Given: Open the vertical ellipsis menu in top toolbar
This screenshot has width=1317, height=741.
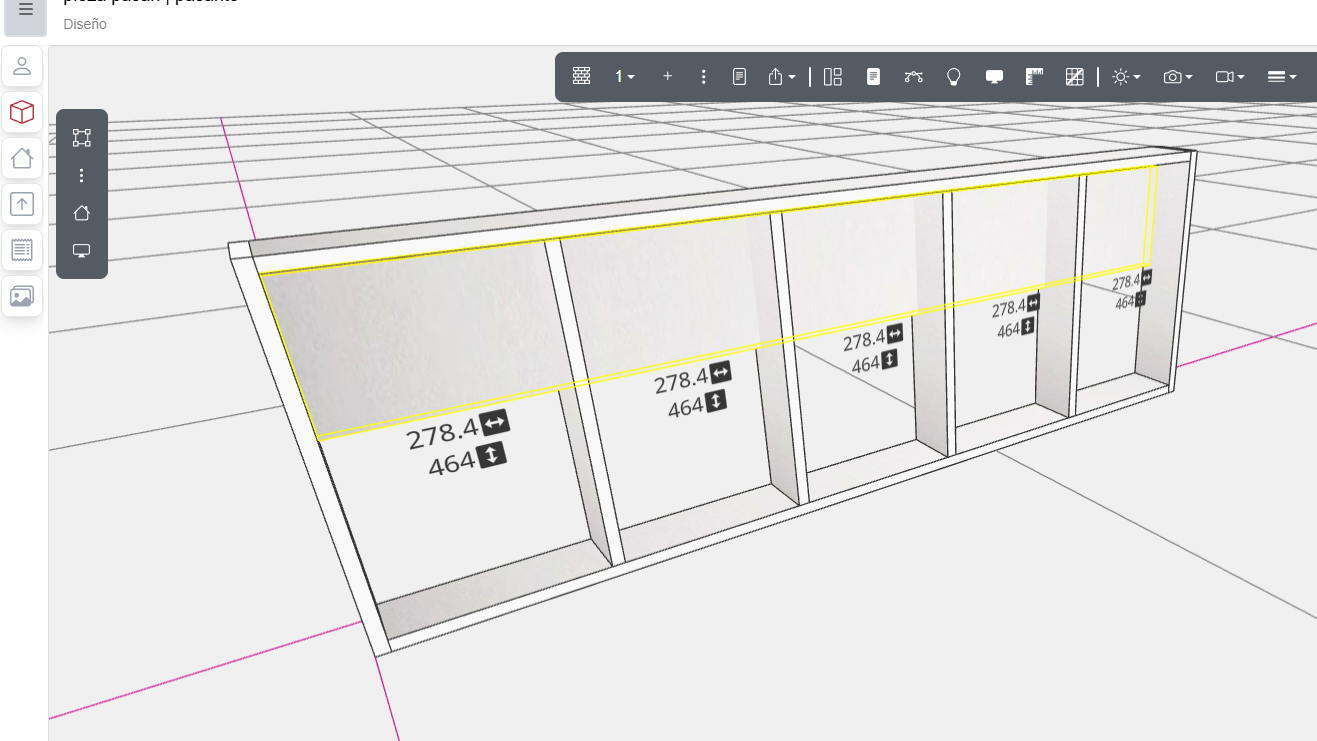Looking at the screenshot, I should click(704, 76).
